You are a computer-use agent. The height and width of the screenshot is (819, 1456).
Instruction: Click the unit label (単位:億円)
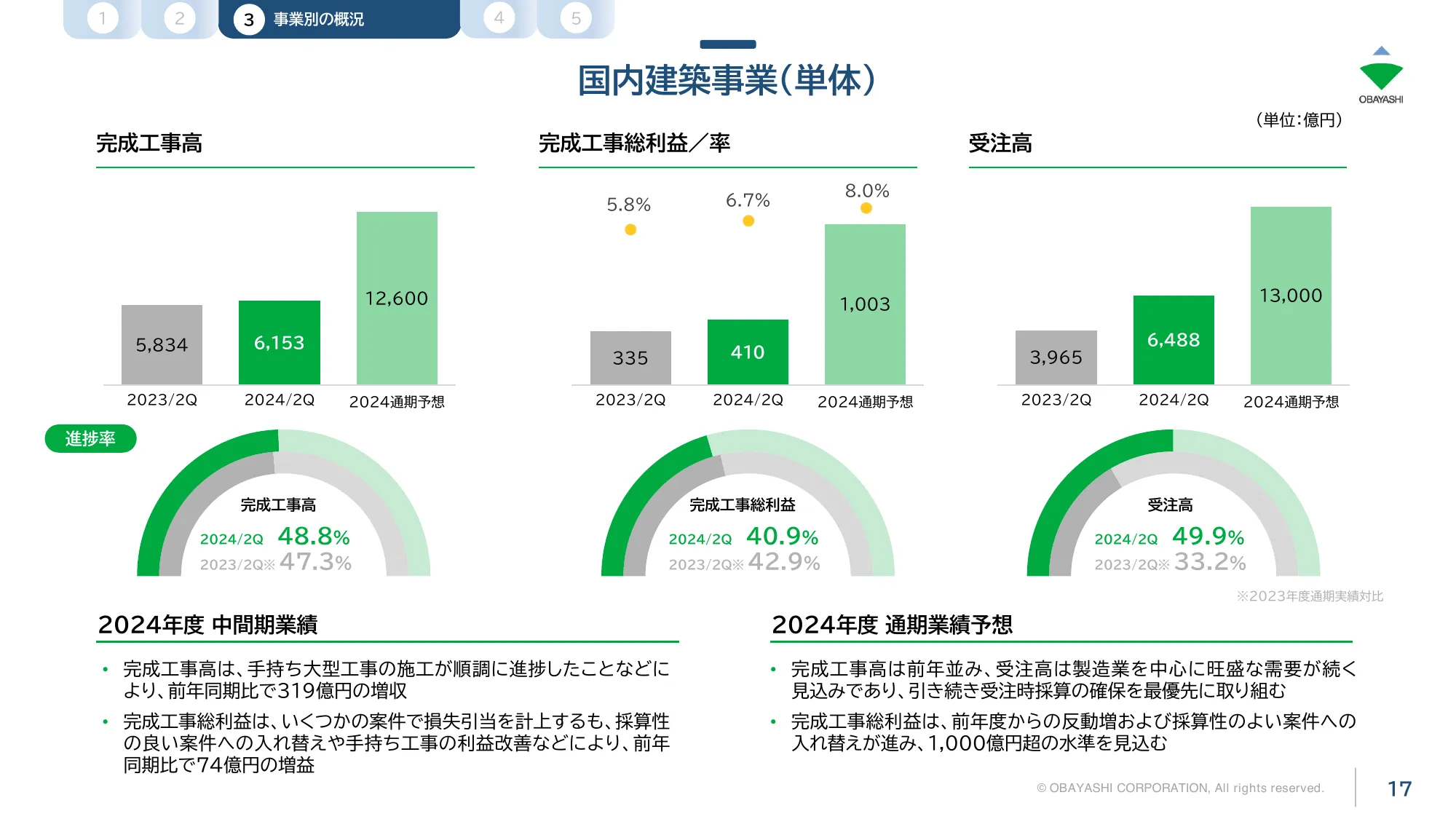click(1299, 120)
